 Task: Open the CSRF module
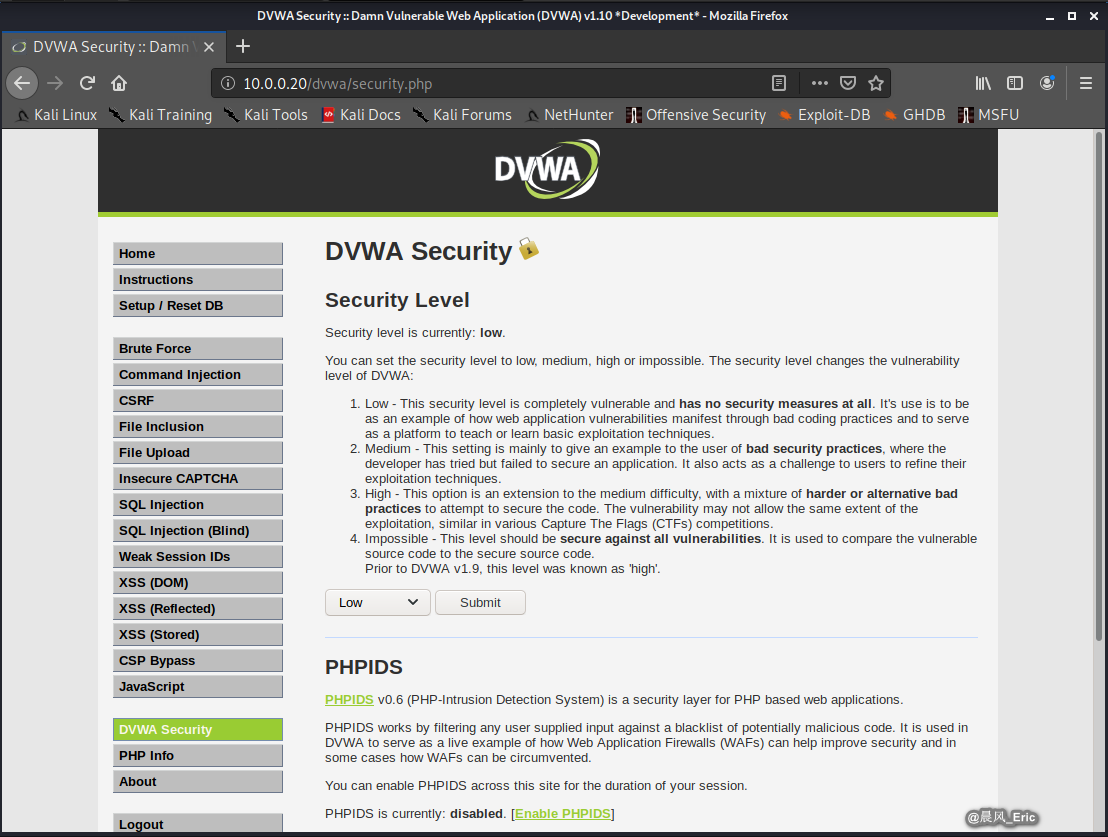[x=198, y=401]
